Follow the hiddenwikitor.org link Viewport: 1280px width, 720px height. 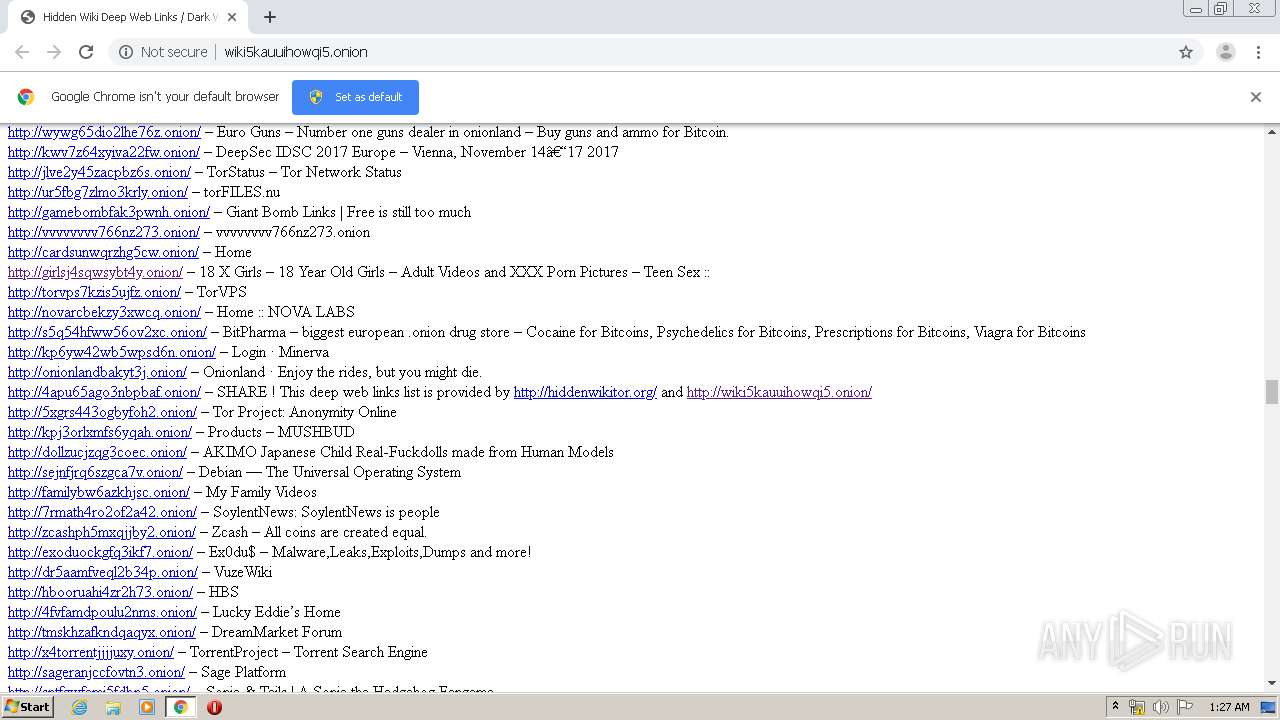[585, 392]
